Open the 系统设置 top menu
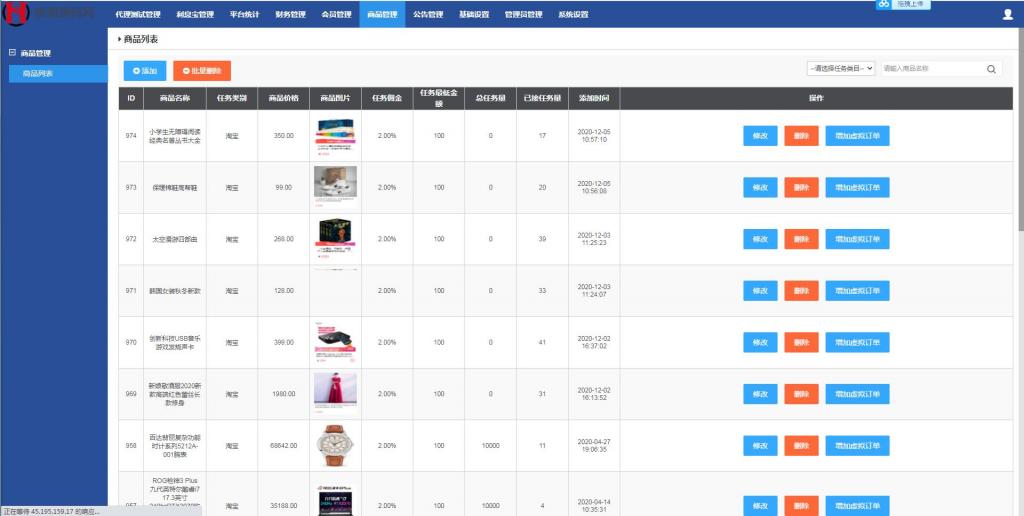Screen dimensions: 1024x516 coord(573,15)
